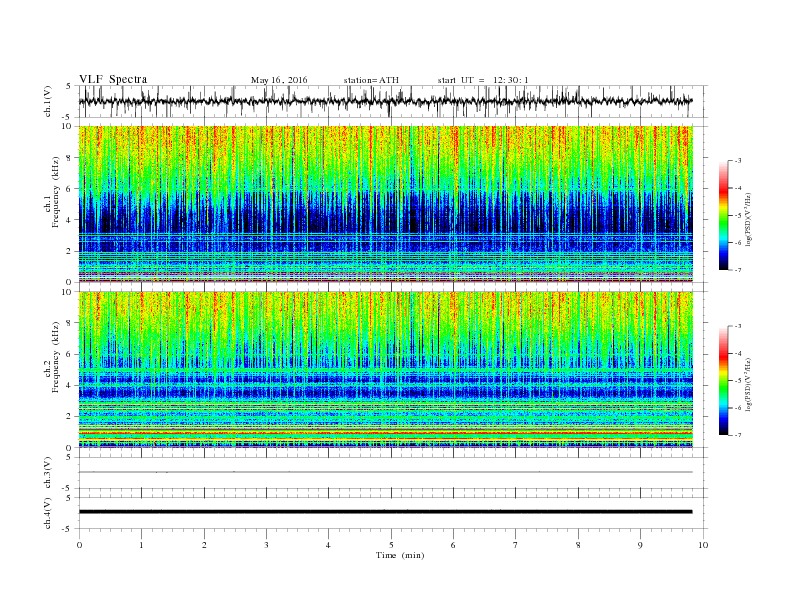Click the time axis tick label "4"

pyautogui.click(x=328, y=545)
